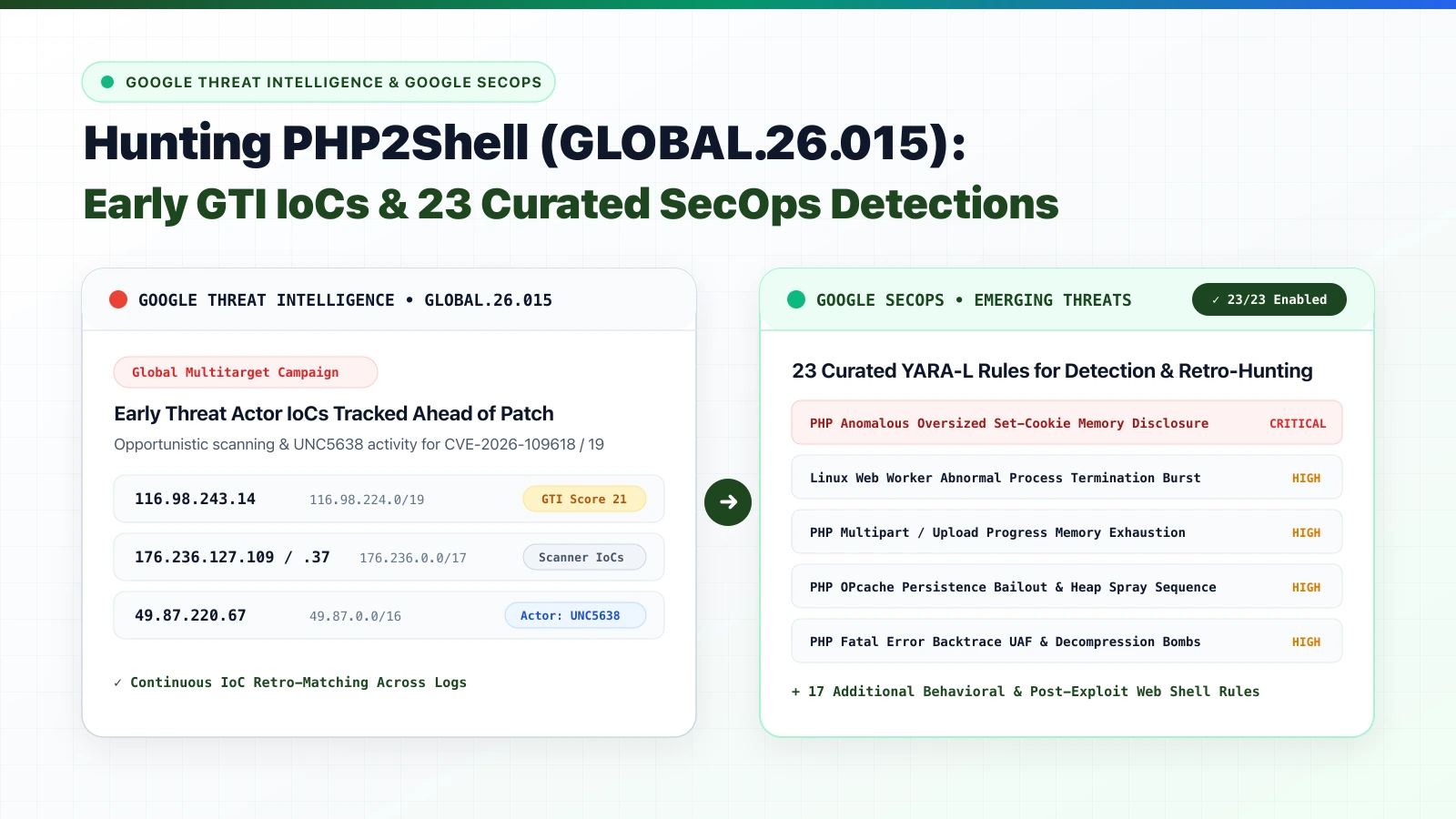Viewport: 1456px width, 819px height.
Task: Click the Actor: UNC5638 badge
Action: [575, 615]
